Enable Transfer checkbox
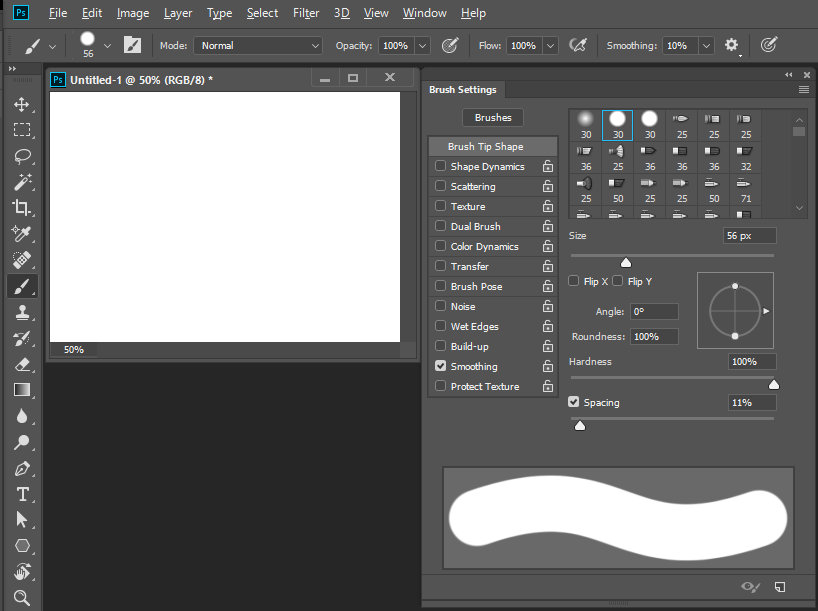Image resolution: width=818 pixels, height=611 pixels. 440,266
